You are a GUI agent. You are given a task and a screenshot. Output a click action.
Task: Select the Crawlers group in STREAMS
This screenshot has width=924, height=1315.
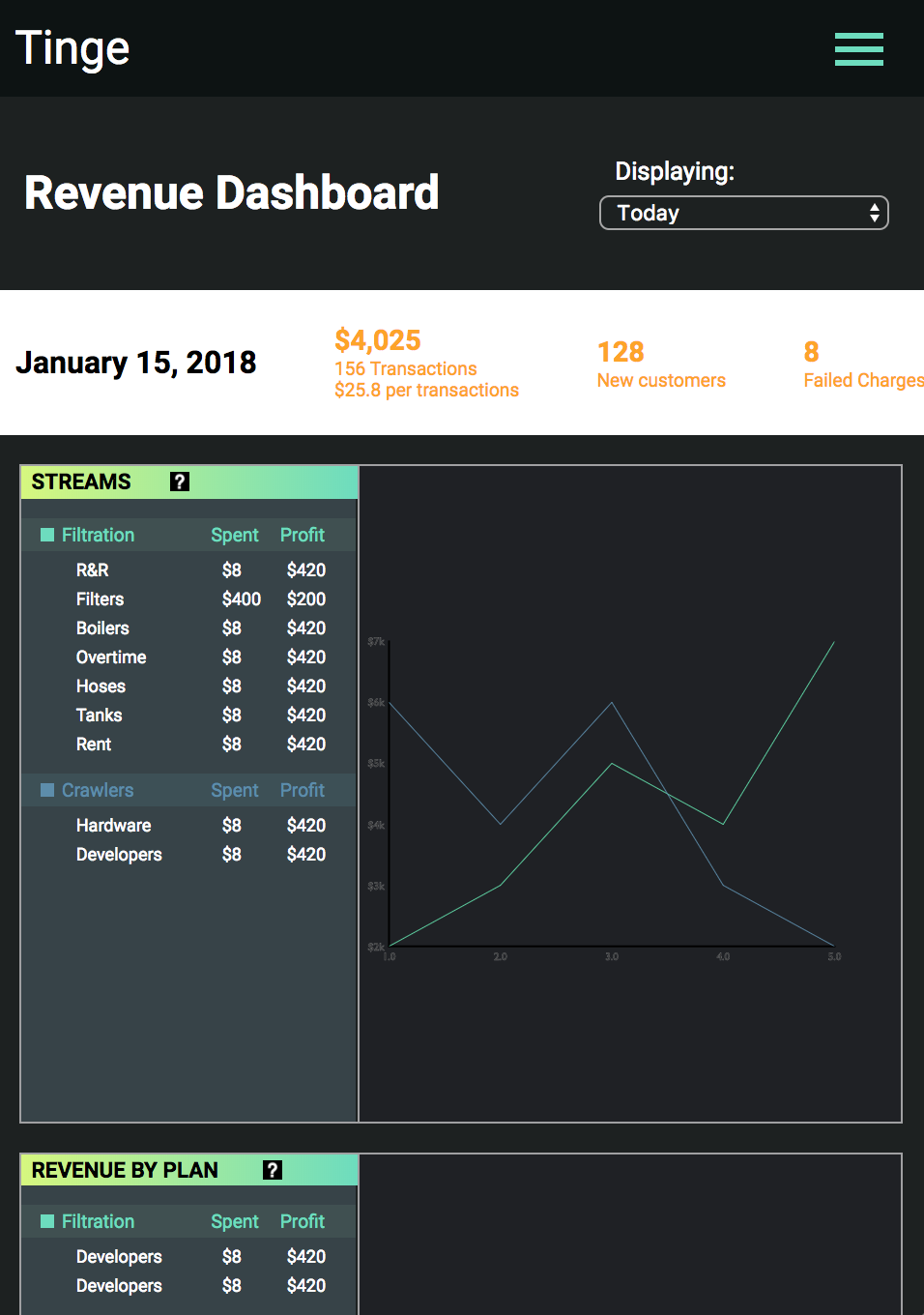[189, 790]
